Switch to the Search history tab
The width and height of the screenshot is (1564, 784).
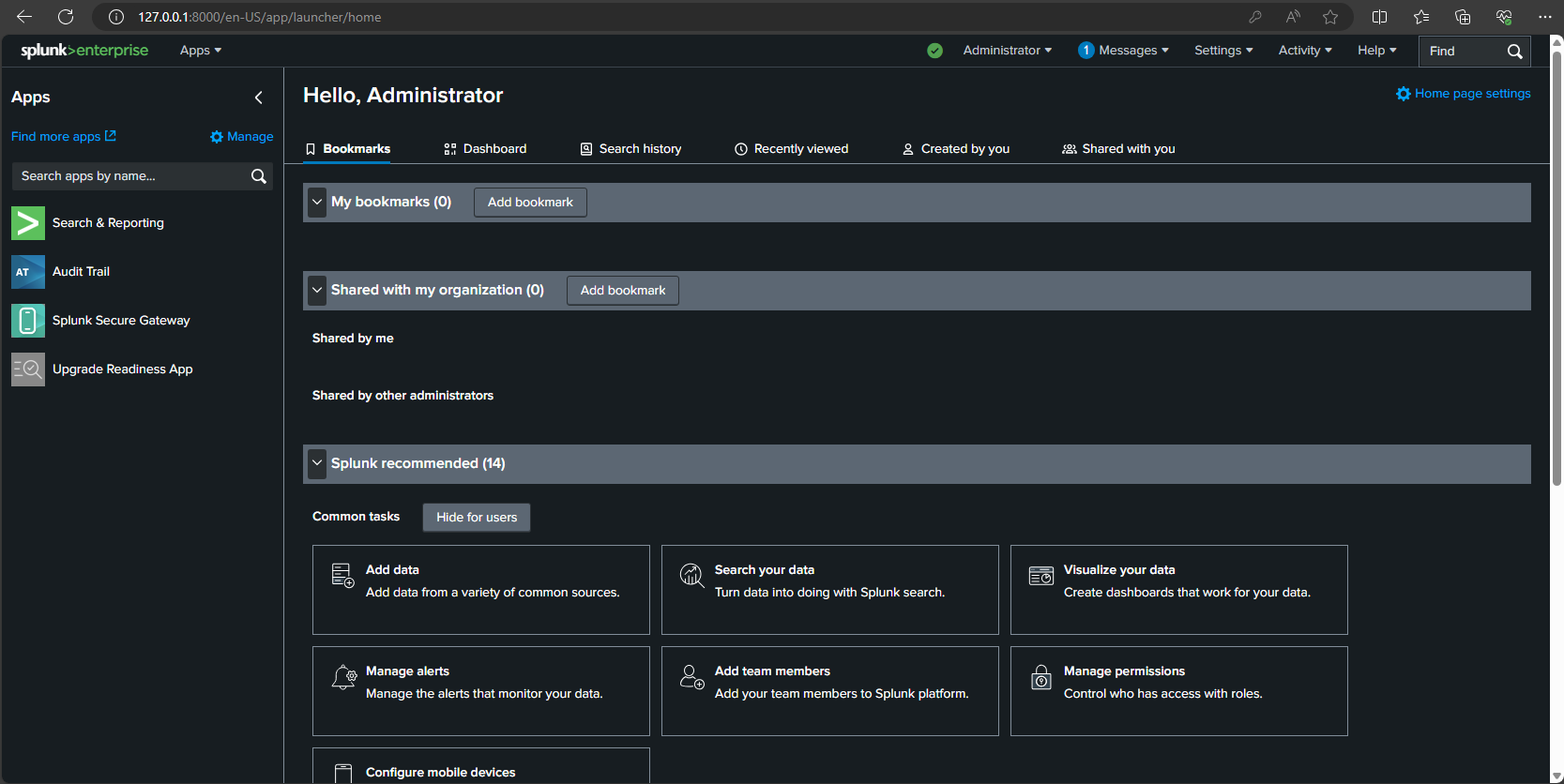630,149
